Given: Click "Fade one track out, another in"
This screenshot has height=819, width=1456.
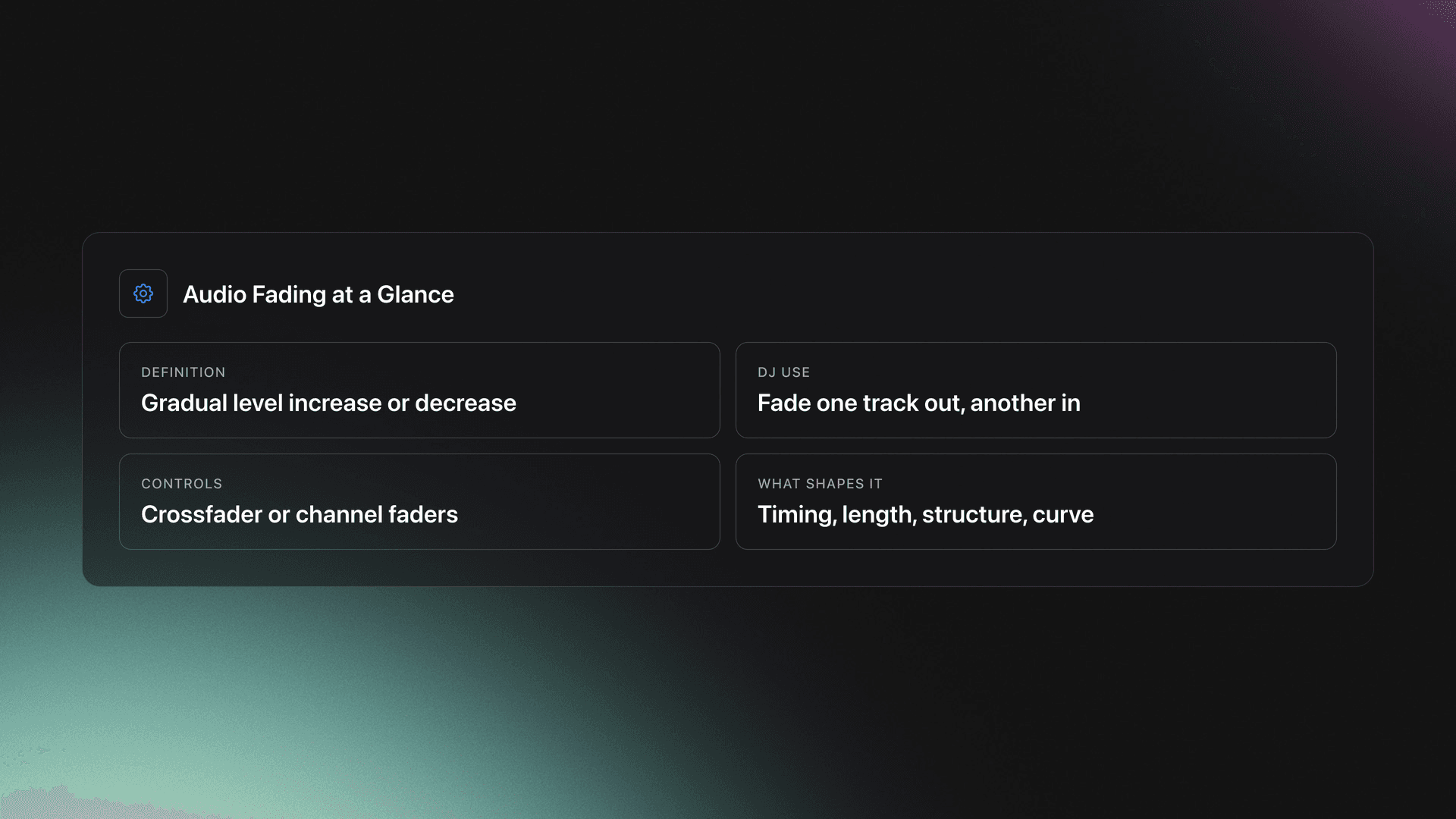Looking at the screenshot, I should click(x=918, y=403).
